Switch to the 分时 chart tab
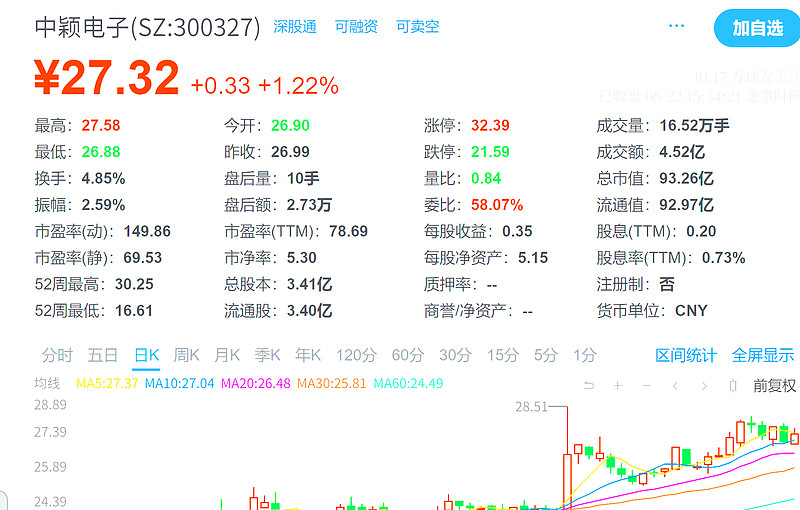Viewport: 800px width, 510px height. click(x=57, y=355)
